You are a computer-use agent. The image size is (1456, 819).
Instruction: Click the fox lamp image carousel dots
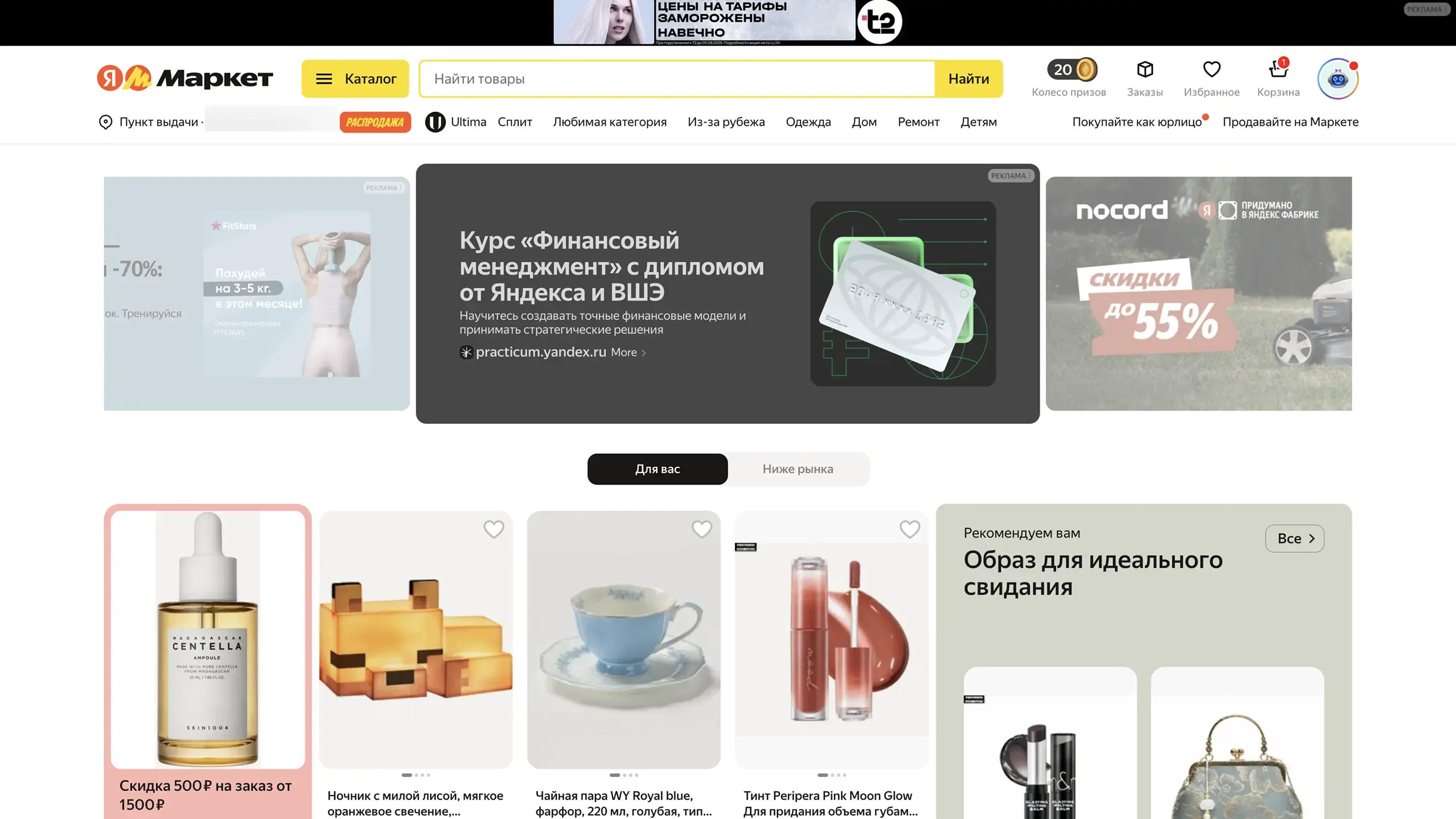416,775
